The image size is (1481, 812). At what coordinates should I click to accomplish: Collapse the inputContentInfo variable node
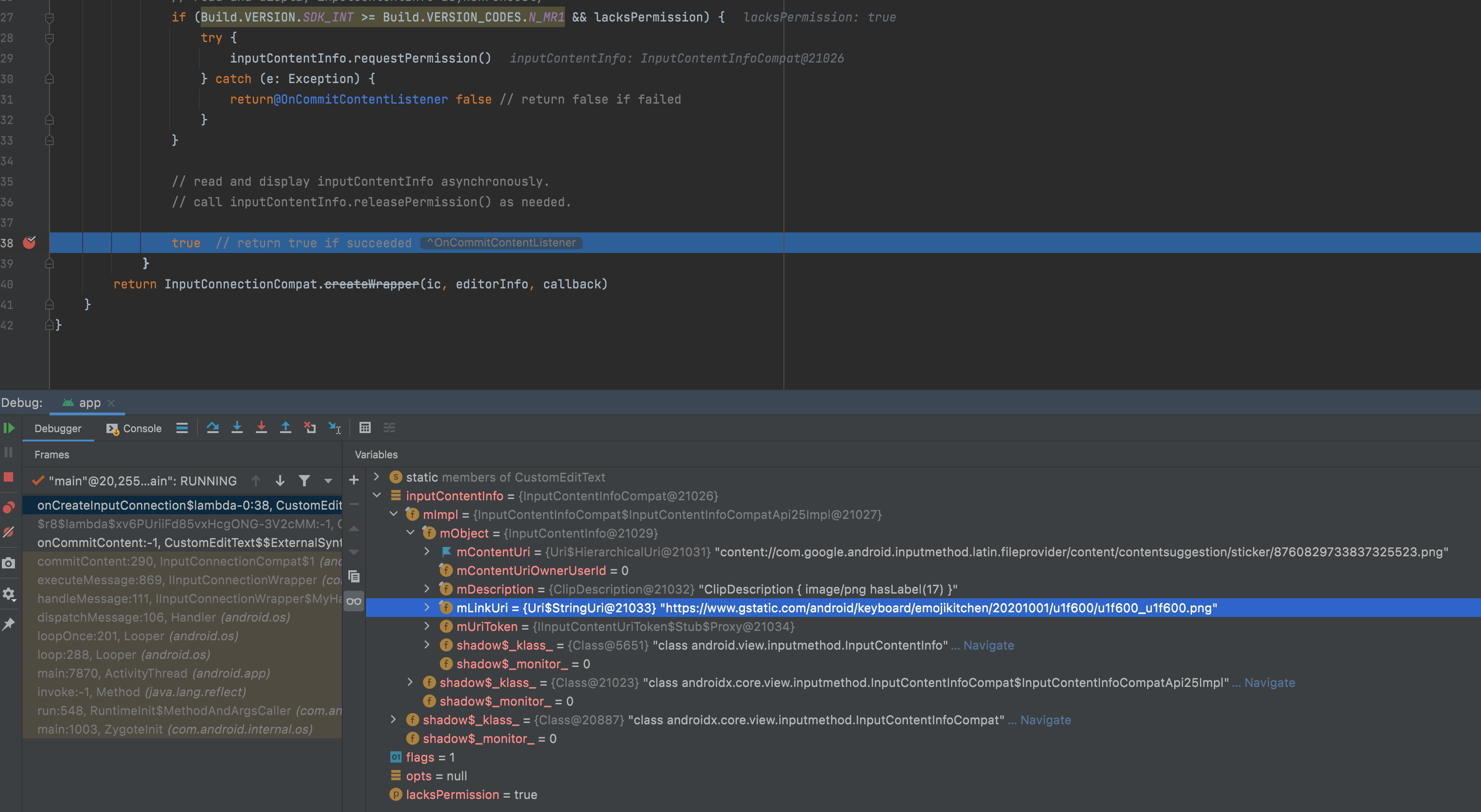coord(377,495)
